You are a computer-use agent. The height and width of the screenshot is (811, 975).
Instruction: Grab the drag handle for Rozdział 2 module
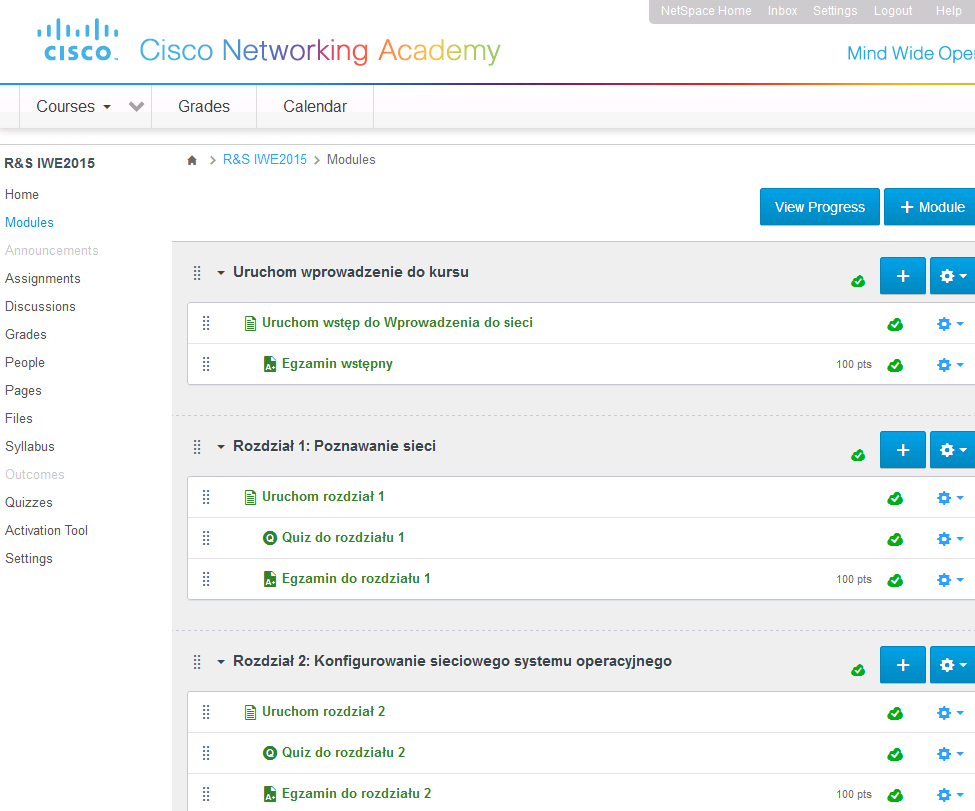(x=197, y=662)
